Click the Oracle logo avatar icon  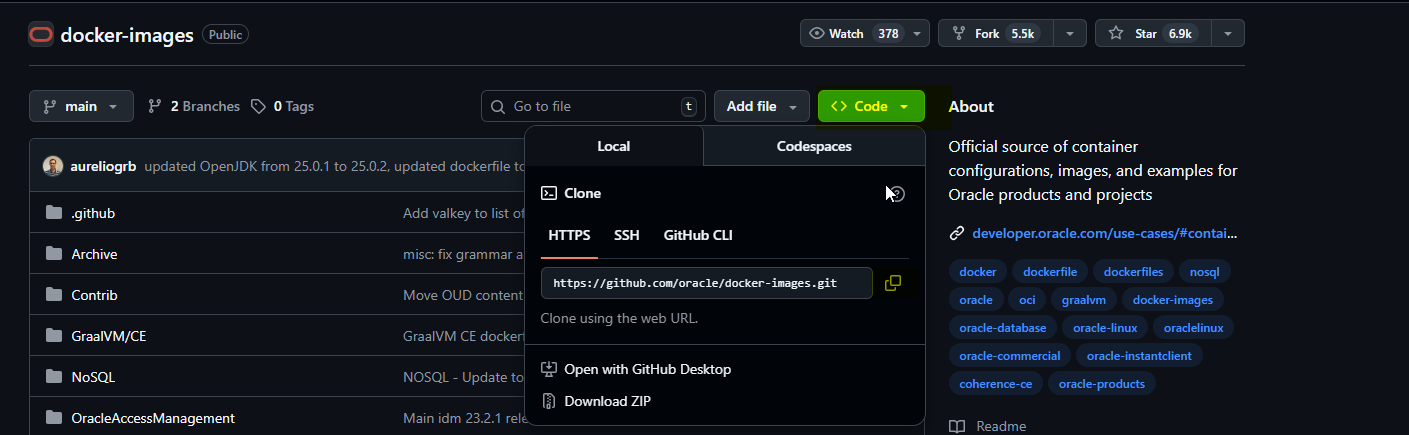(41, 34)
